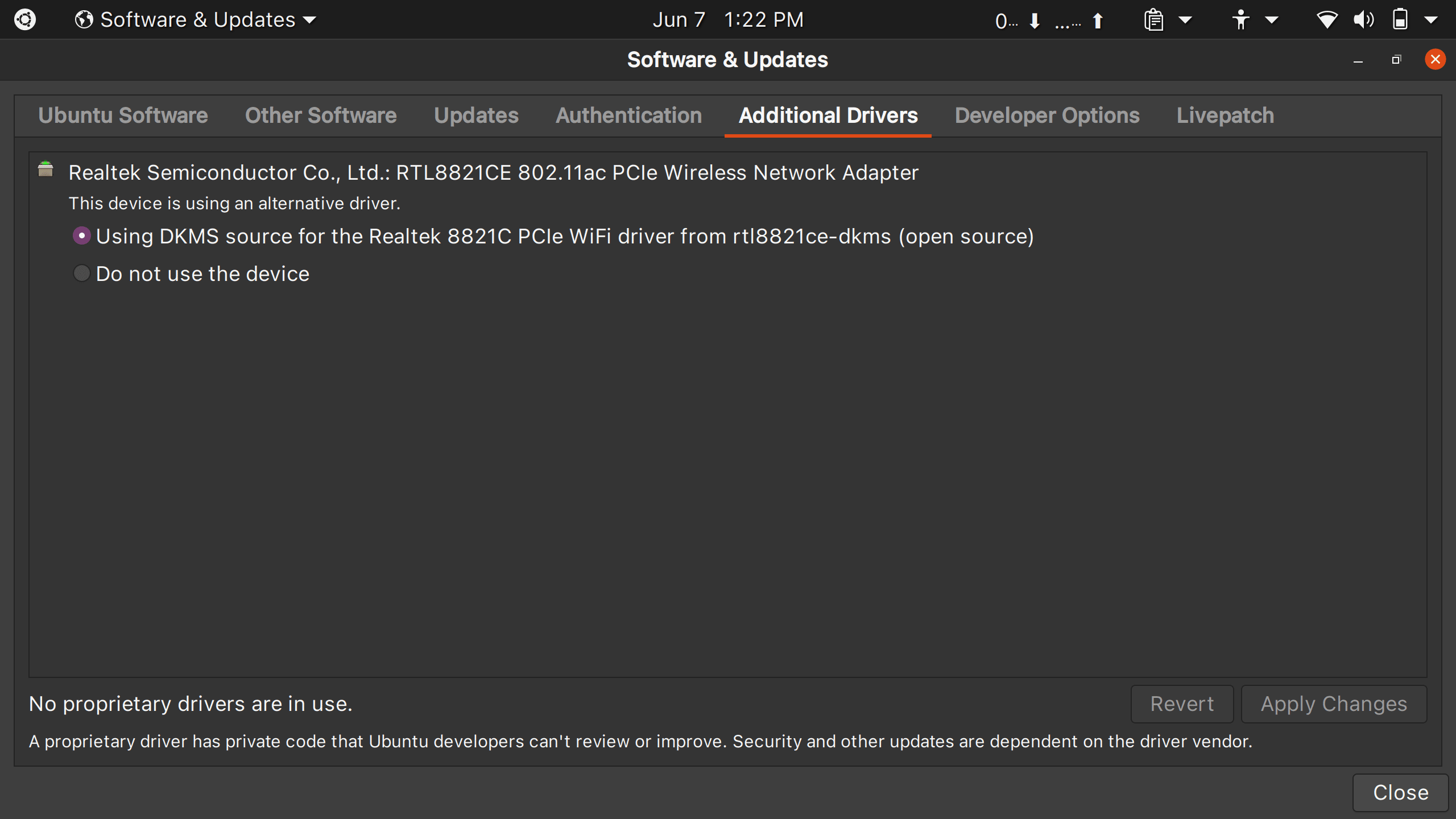
Task: Click the network upload arrow indicator
Action: point(1098,21)
